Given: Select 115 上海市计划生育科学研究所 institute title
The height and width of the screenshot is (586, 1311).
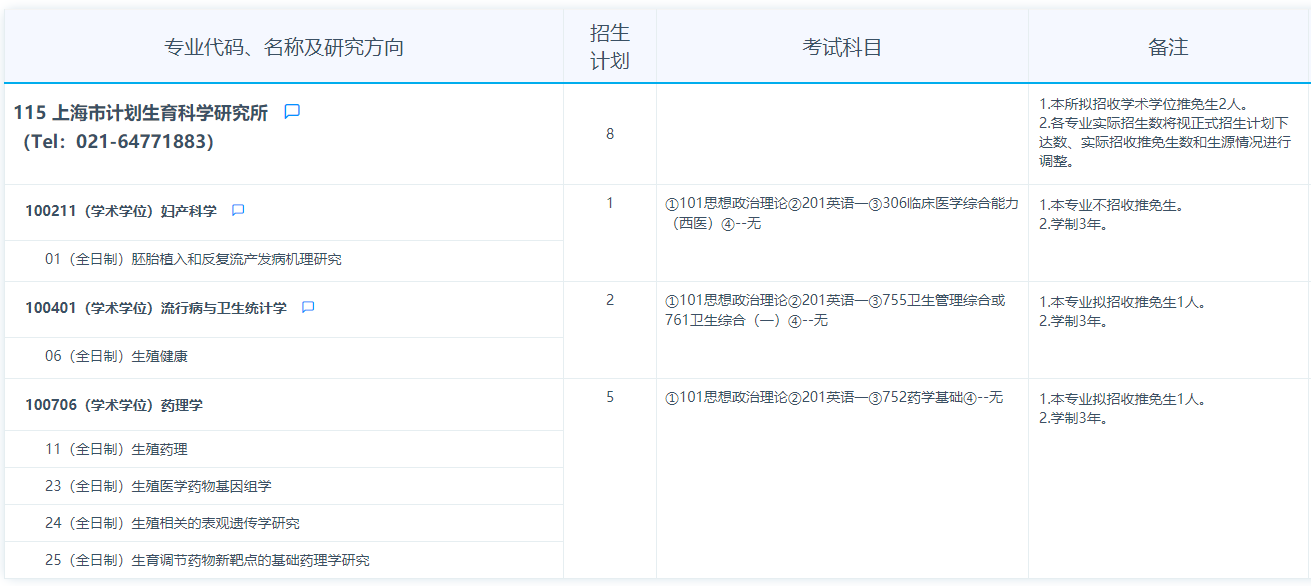Looking at the screenshot, I should click(141, 113).
